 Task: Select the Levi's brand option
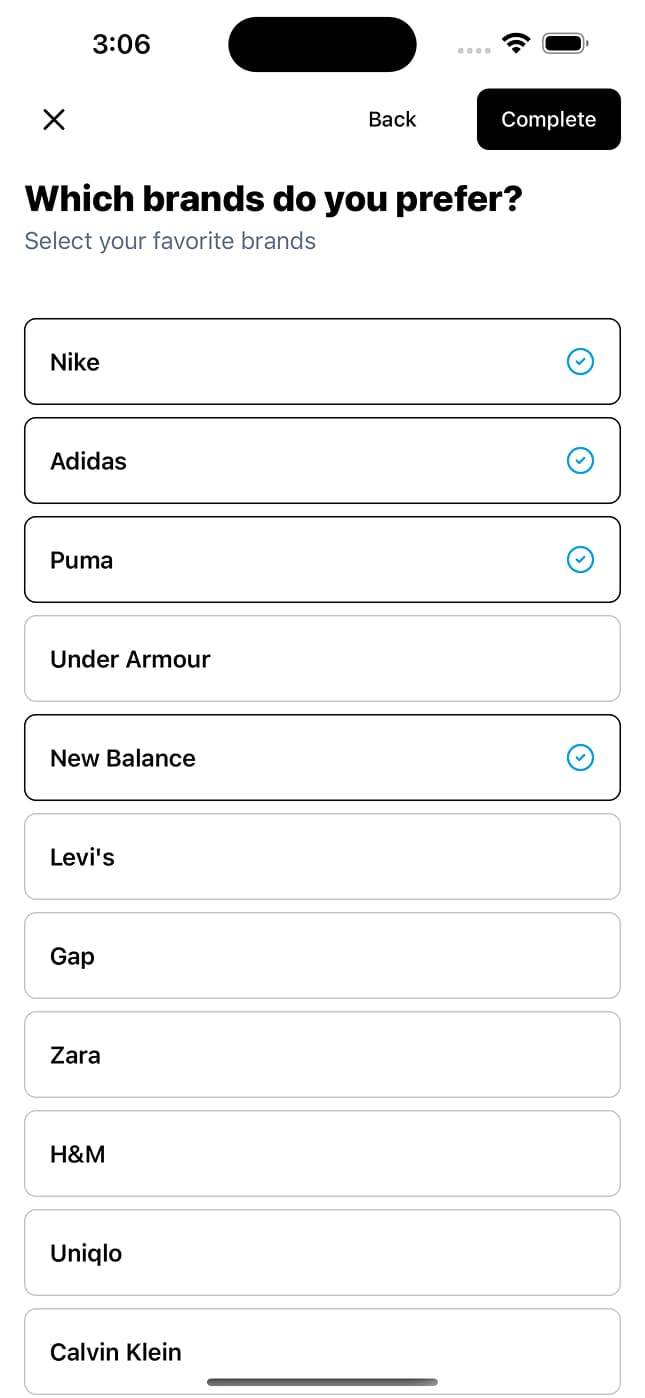322,857
